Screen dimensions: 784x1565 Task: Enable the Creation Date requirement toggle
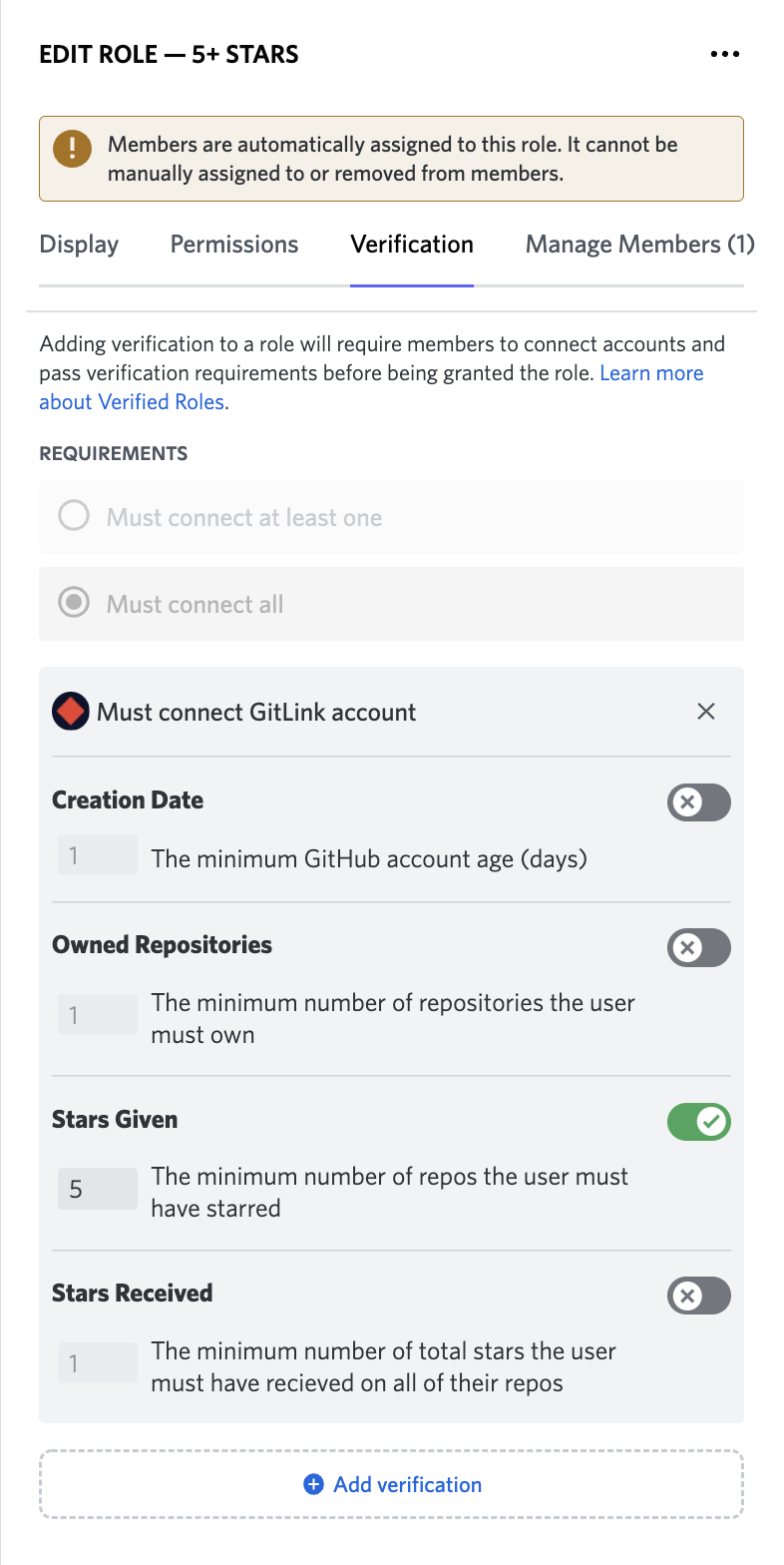click(698, 801)
